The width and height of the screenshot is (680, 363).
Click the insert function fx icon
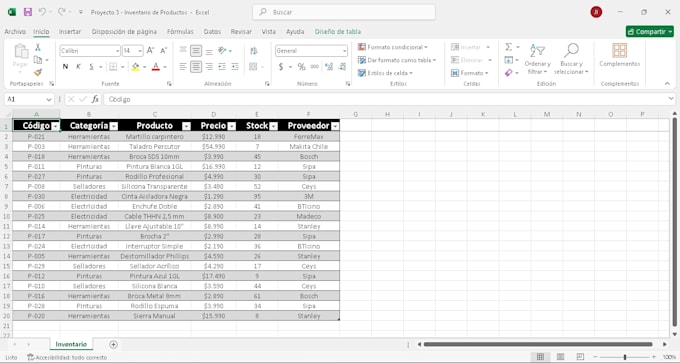pos(95,99)
